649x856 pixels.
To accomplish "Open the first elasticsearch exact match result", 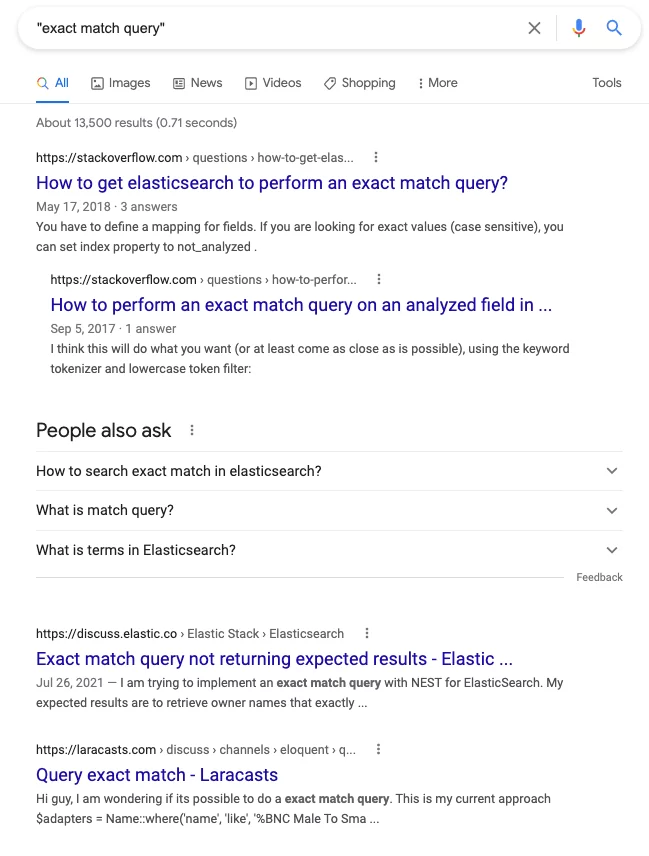I will point(273,183).
